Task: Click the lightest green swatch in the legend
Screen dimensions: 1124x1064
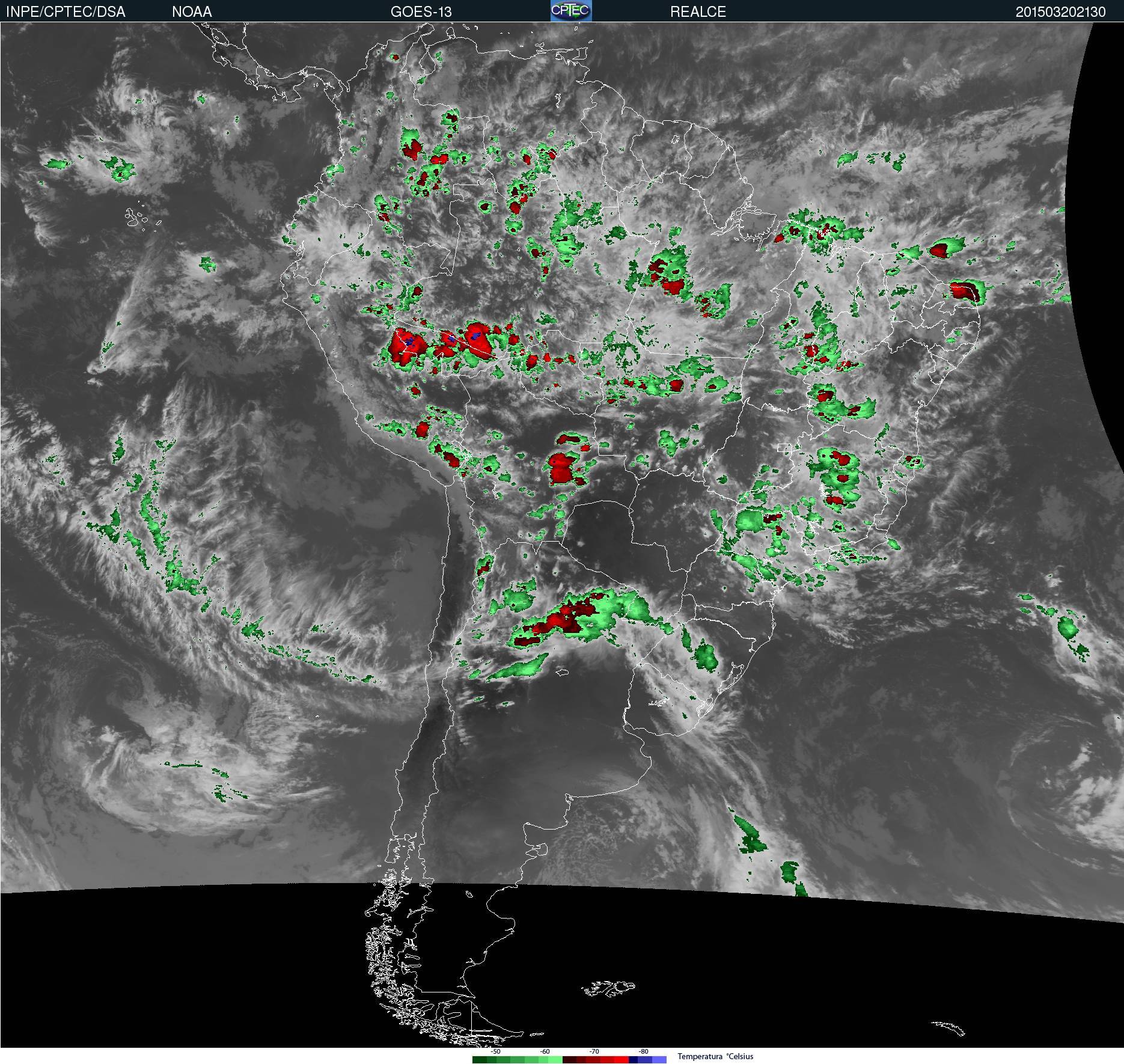Action: point(555,1060)
